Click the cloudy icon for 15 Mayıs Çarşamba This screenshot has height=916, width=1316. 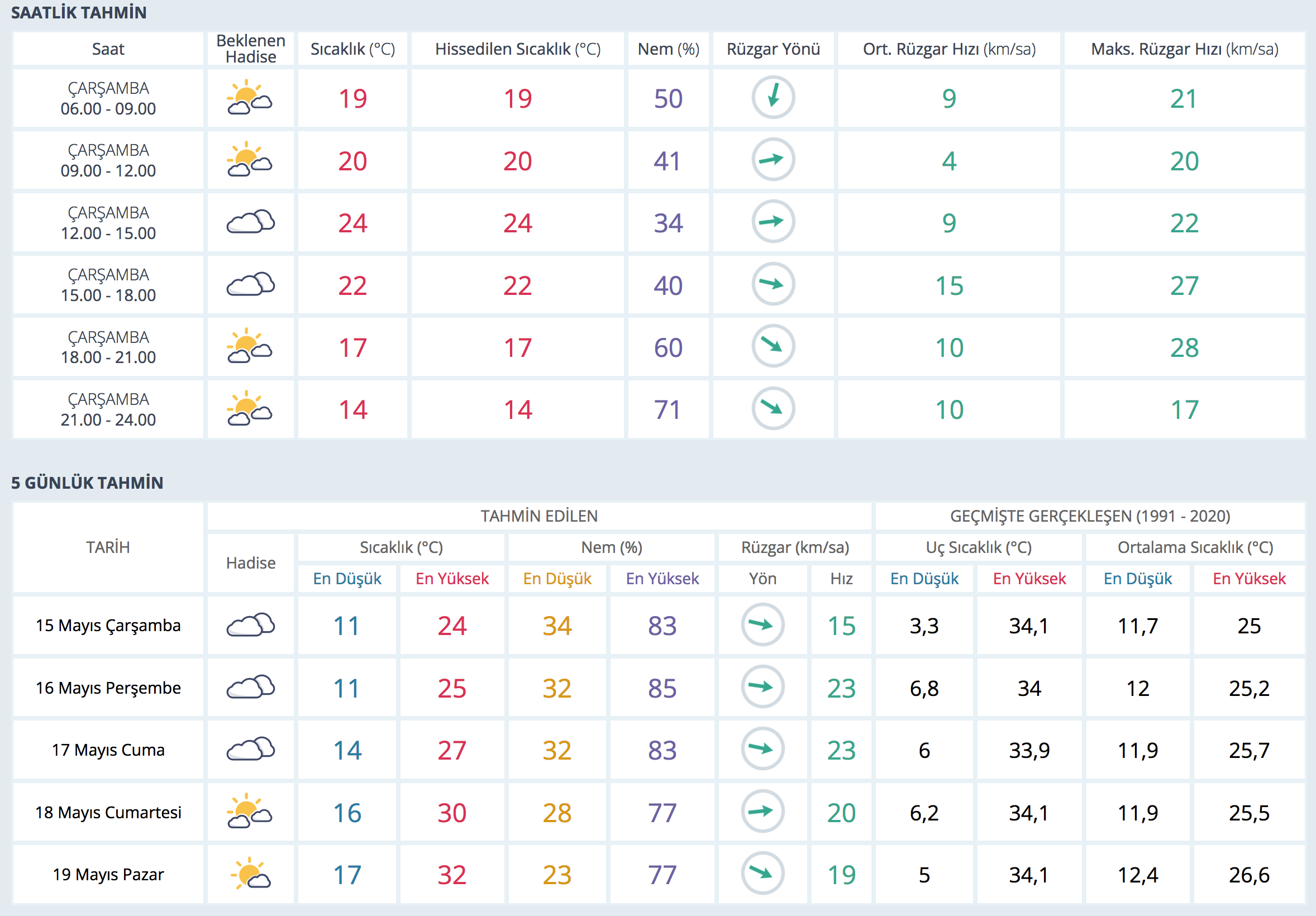click(x=250, y=625)
